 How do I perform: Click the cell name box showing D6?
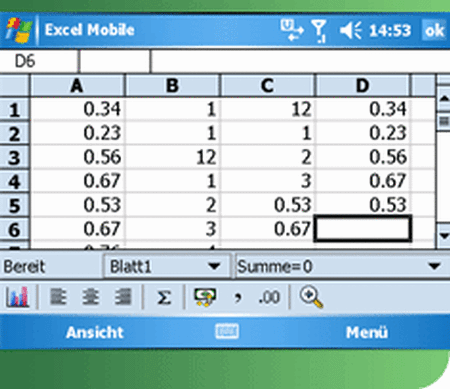tap(39, 61)
